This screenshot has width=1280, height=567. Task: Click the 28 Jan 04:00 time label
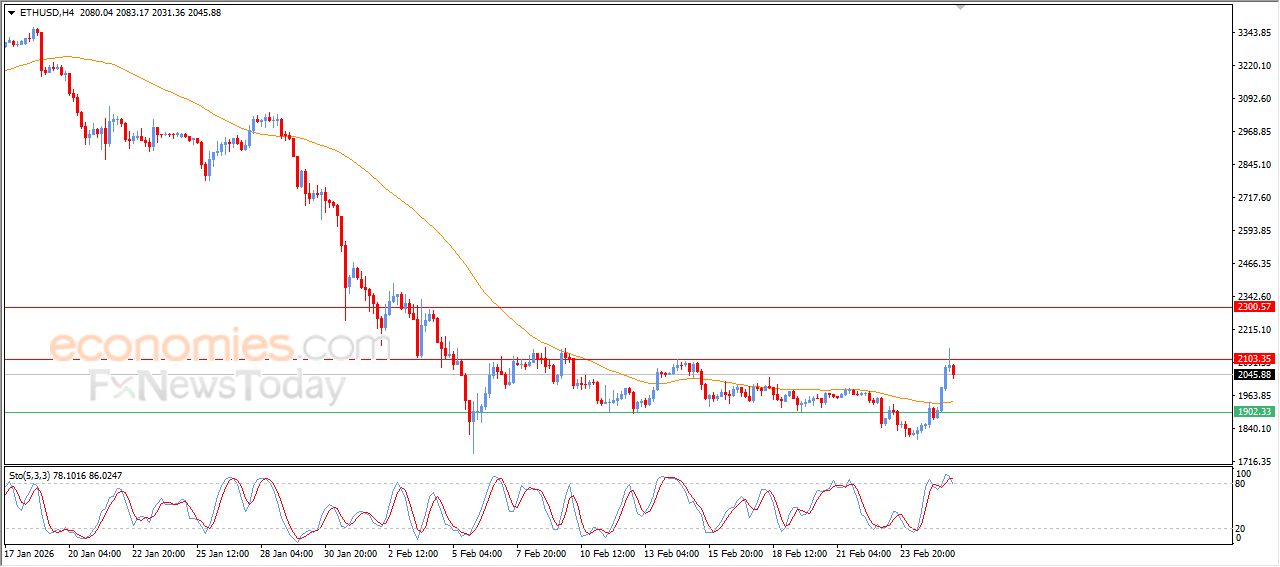point(286,552)
